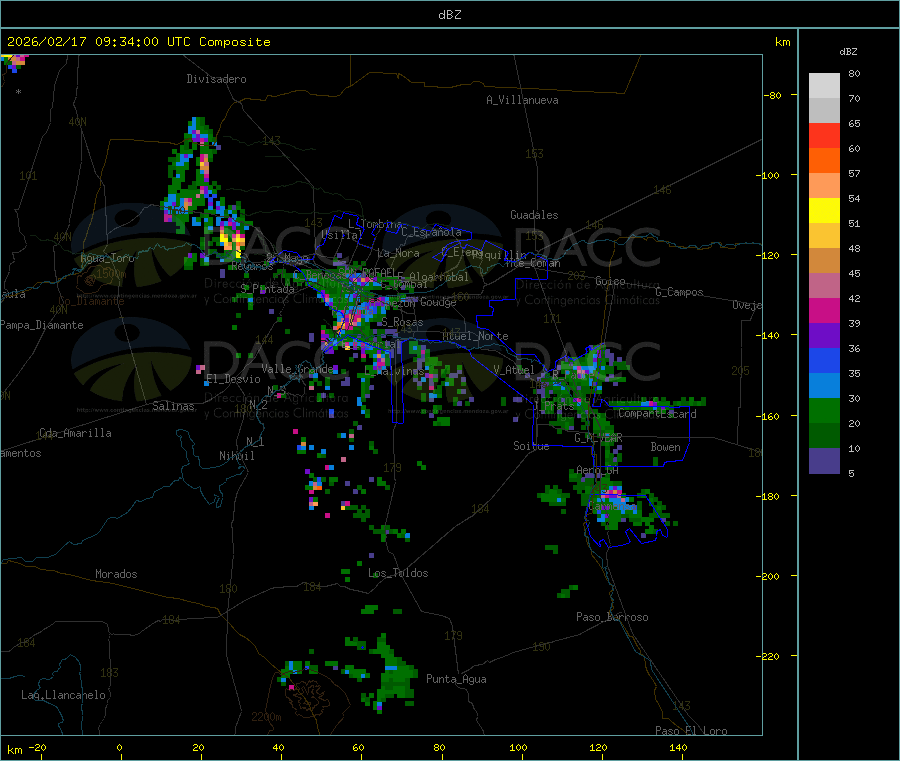900x761 pixels.
Task: Click the Aero_GA place label
Action: (598, 470)
